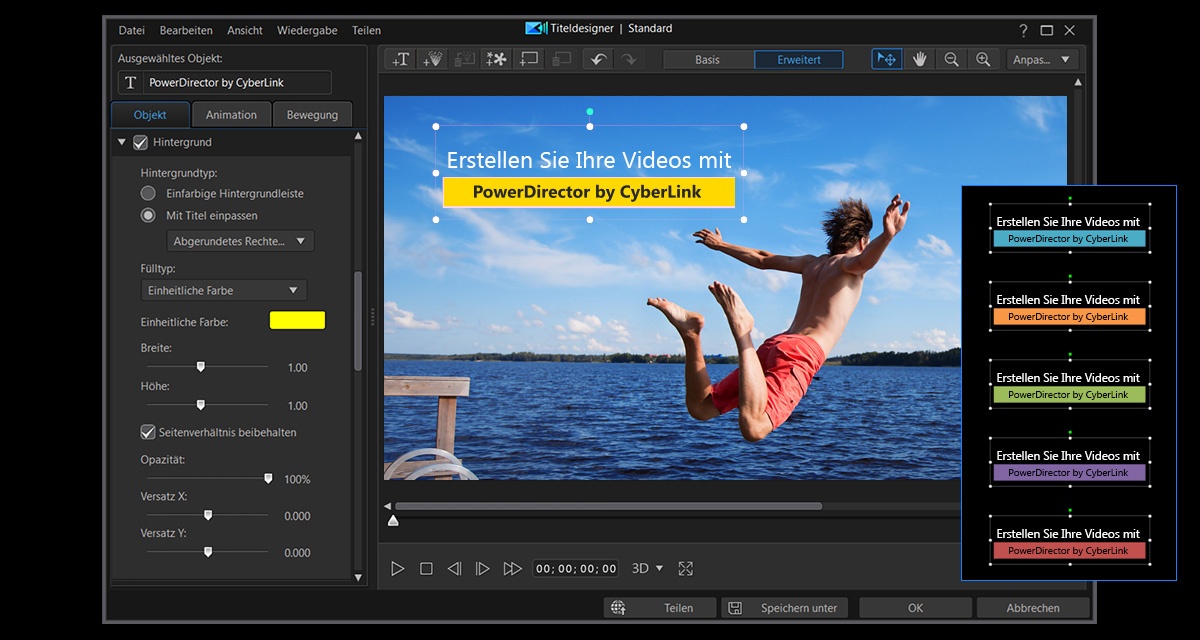This screenshot has width=1200, height=640.
Task: Switch to the Bewegung tab
Action: [312, 114]
